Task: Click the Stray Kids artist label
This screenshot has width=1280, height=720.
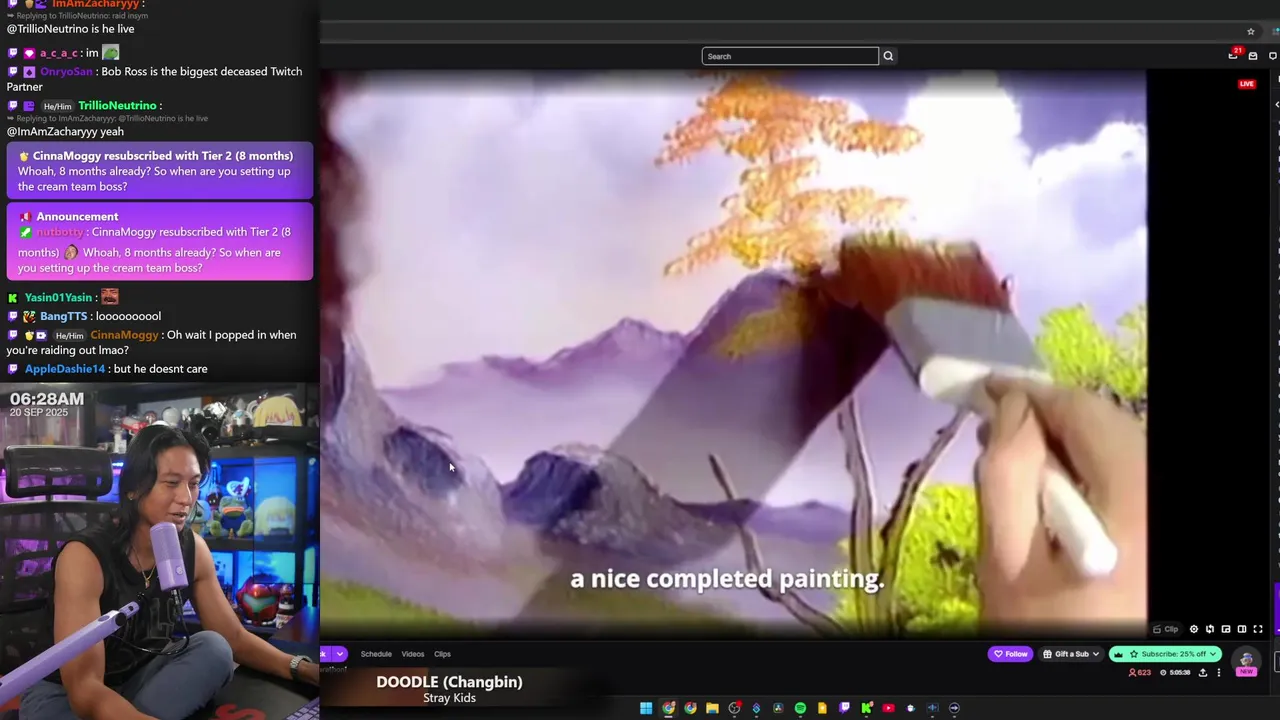Action: 449,698
